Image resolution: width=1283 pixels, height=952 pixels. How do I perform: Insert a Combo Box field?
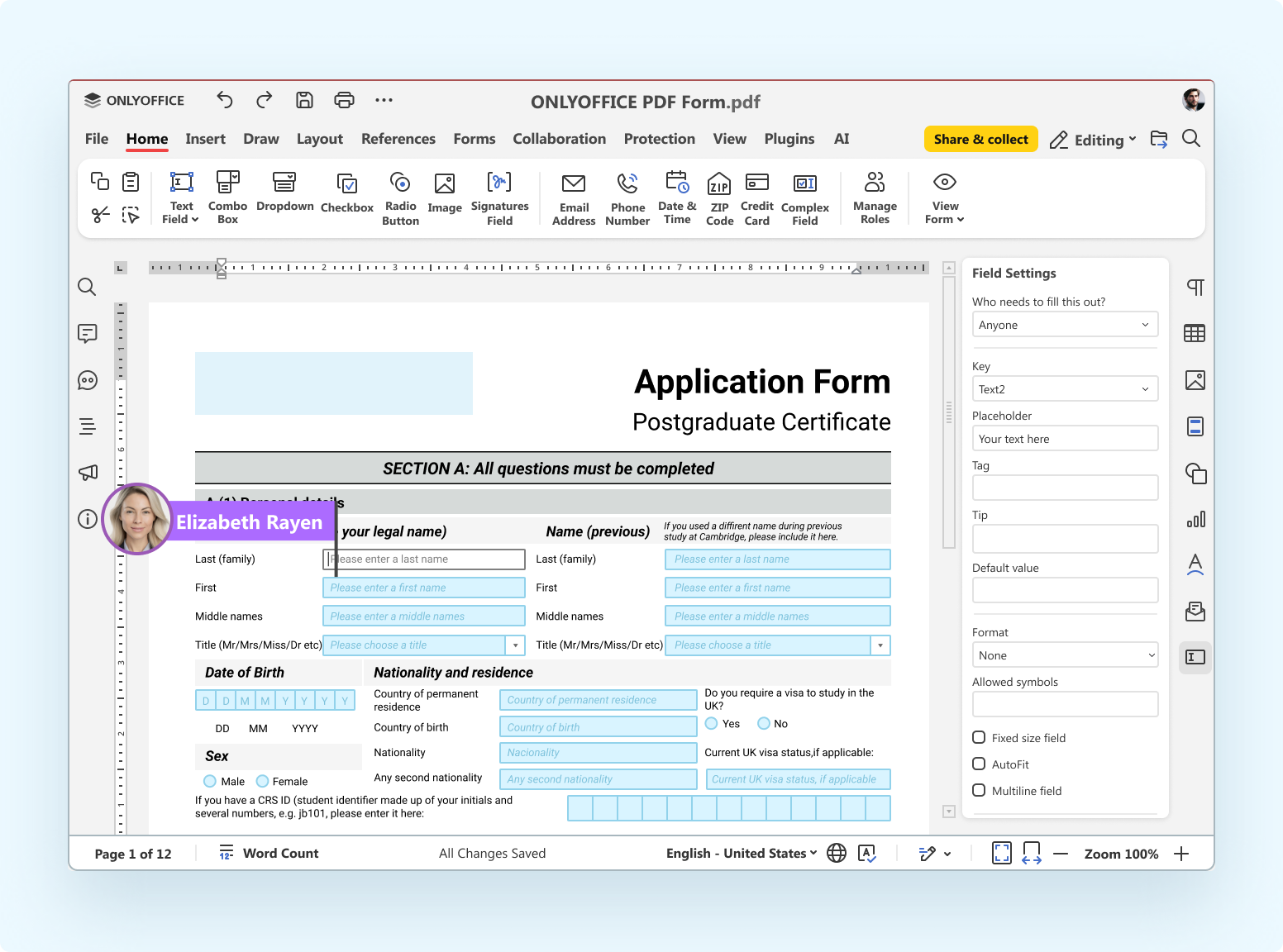click(x=227, y=198)
